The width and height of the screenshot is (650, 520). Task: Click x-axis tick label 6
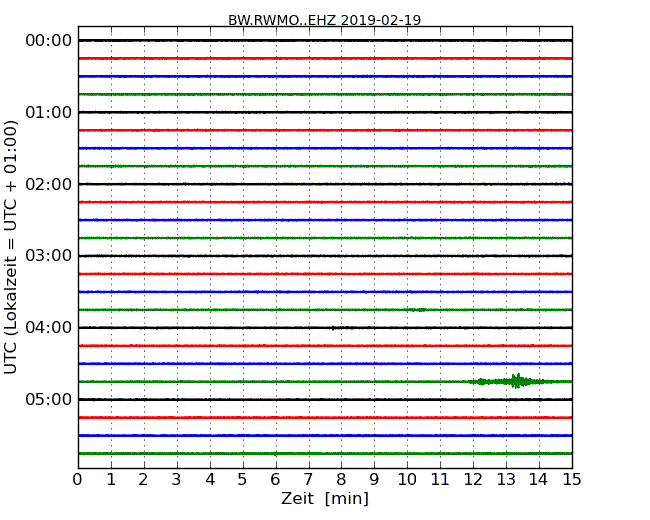(275, 479)
